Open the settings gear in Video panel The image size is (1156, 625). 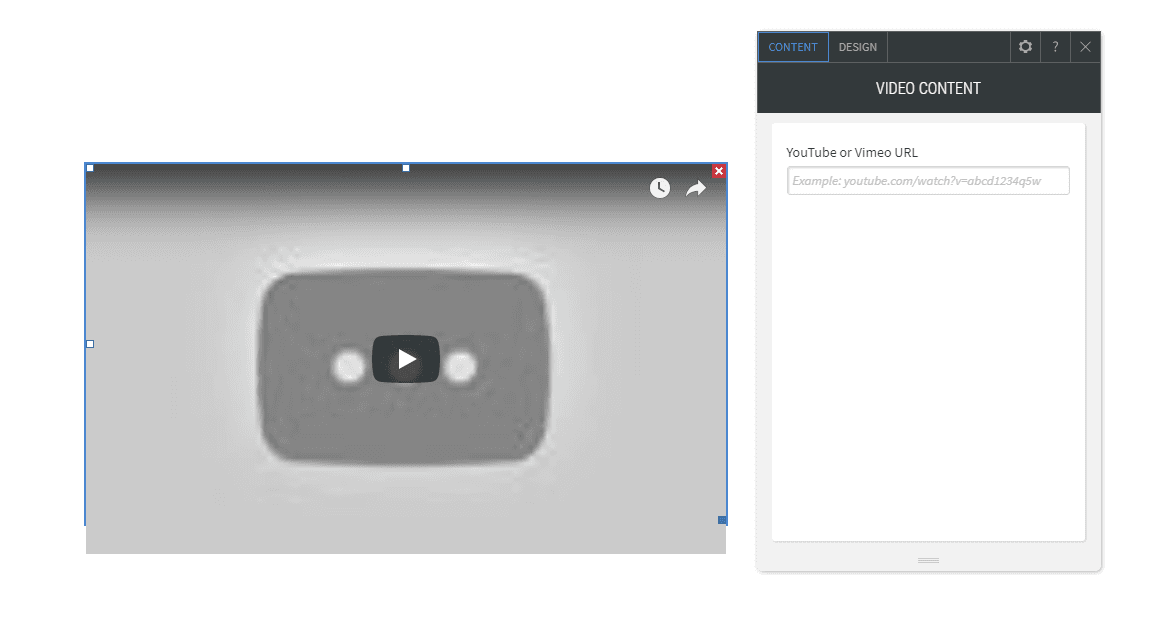click(x=1025, y=46)
